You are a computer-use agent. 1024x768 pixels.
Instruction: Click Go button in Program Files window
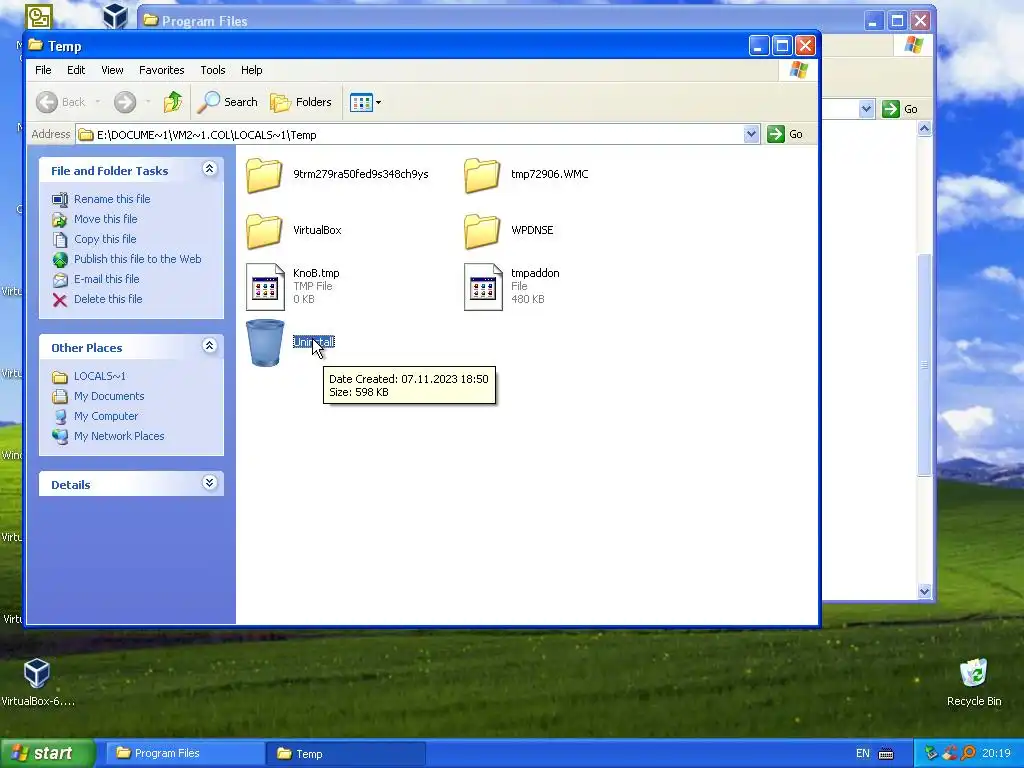[901, 109]
